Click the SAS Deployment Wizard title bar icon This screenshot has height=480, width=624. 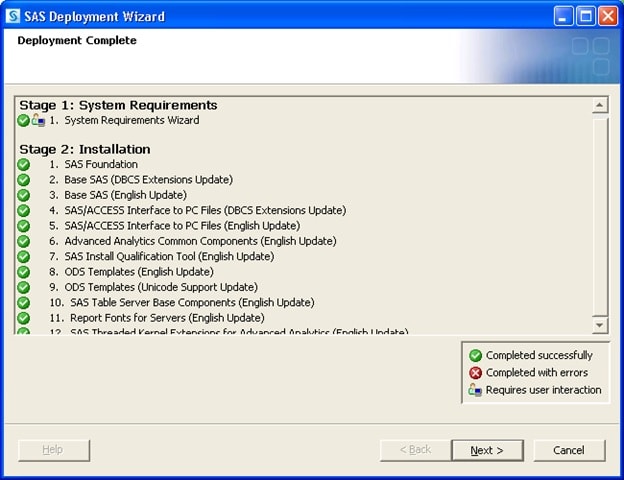click(x=13, y=16)
